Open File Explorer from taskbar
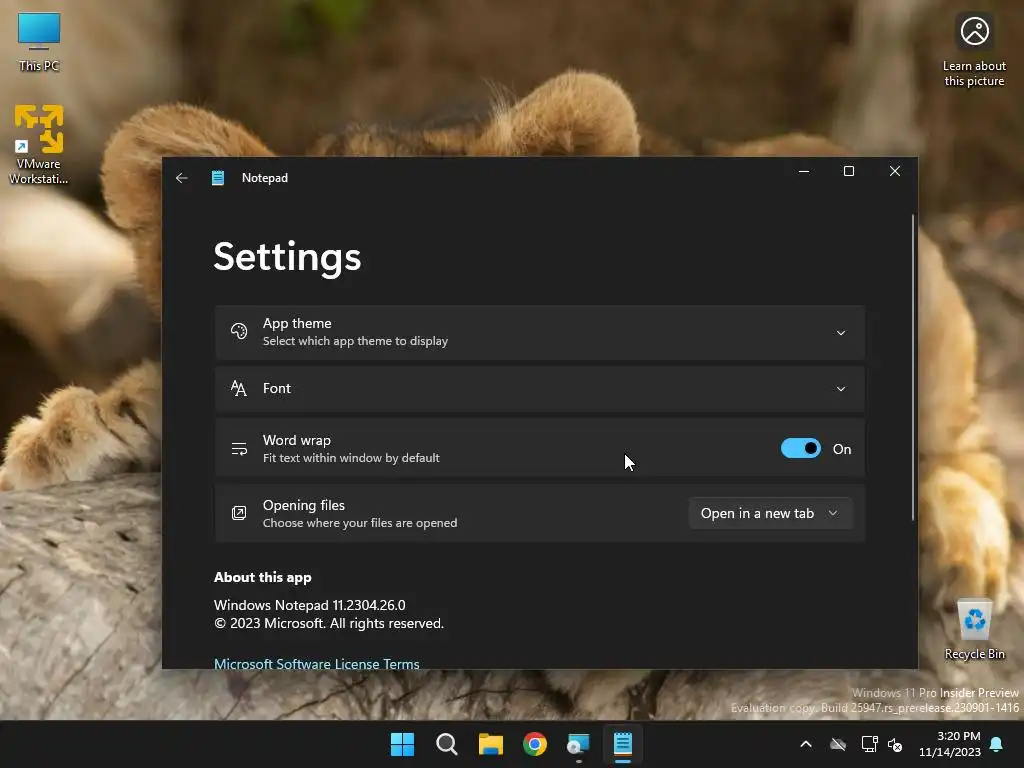The image size is (1024, 768). 490,744
